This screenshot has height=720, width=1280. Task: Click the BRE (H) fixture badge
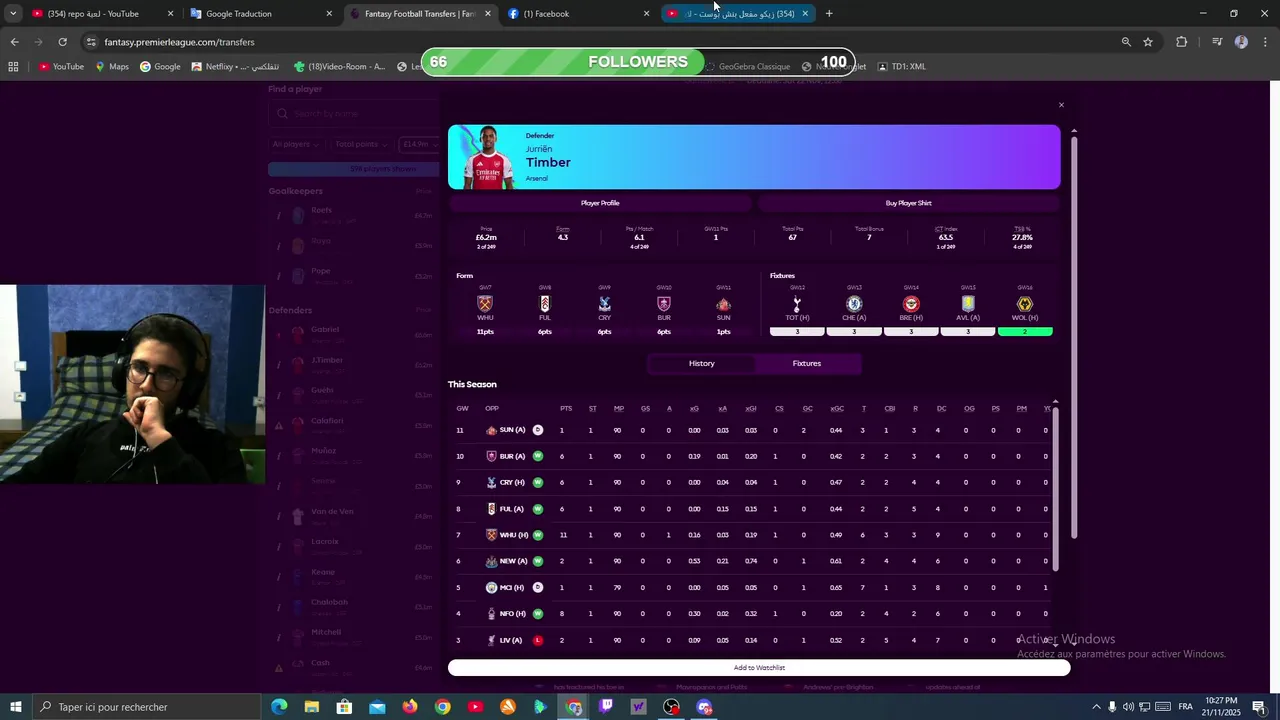pos(911,304)
